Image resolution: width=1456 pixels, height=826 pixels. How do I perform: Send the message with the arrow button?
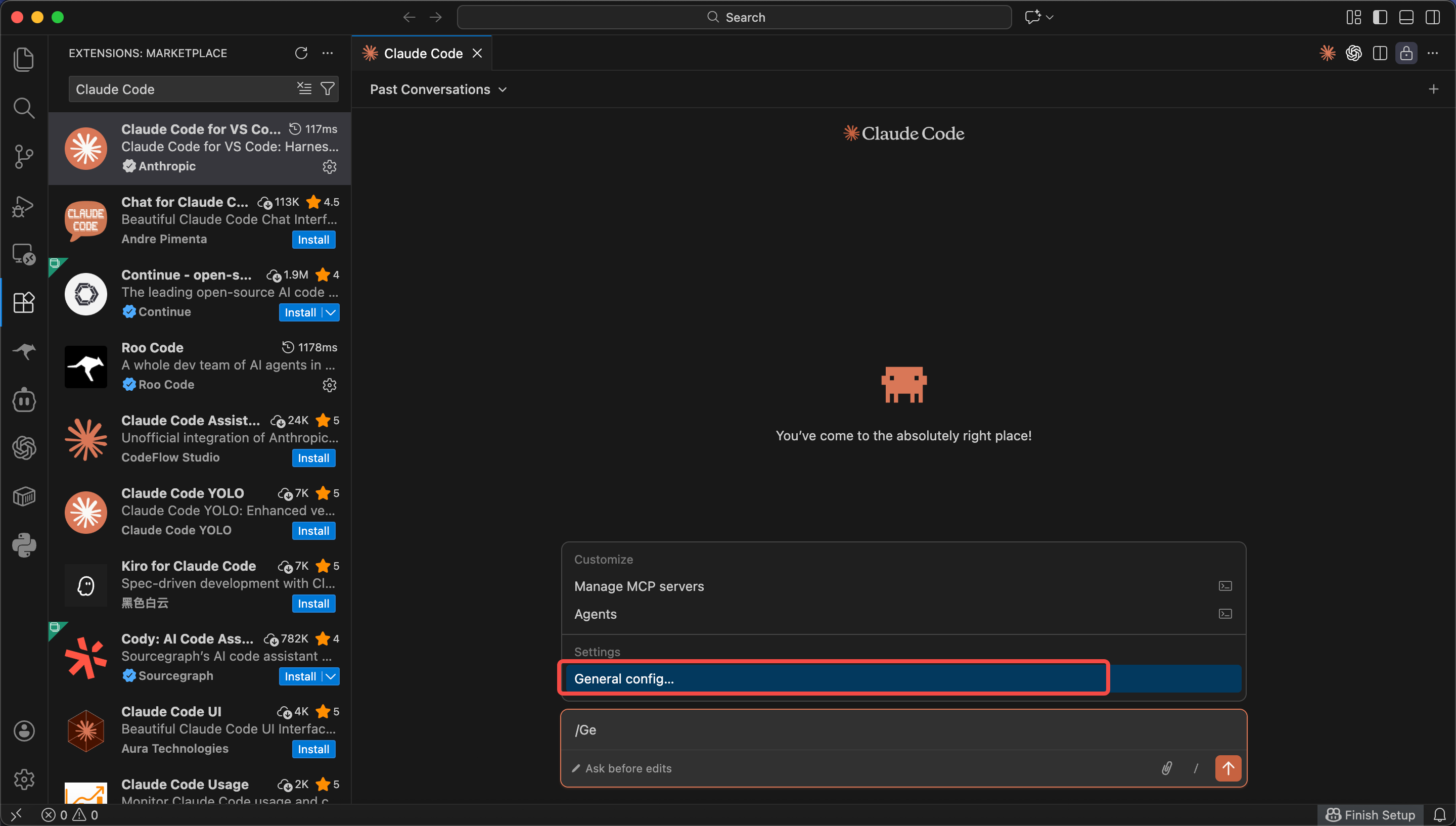click(x=1228, y=768)
